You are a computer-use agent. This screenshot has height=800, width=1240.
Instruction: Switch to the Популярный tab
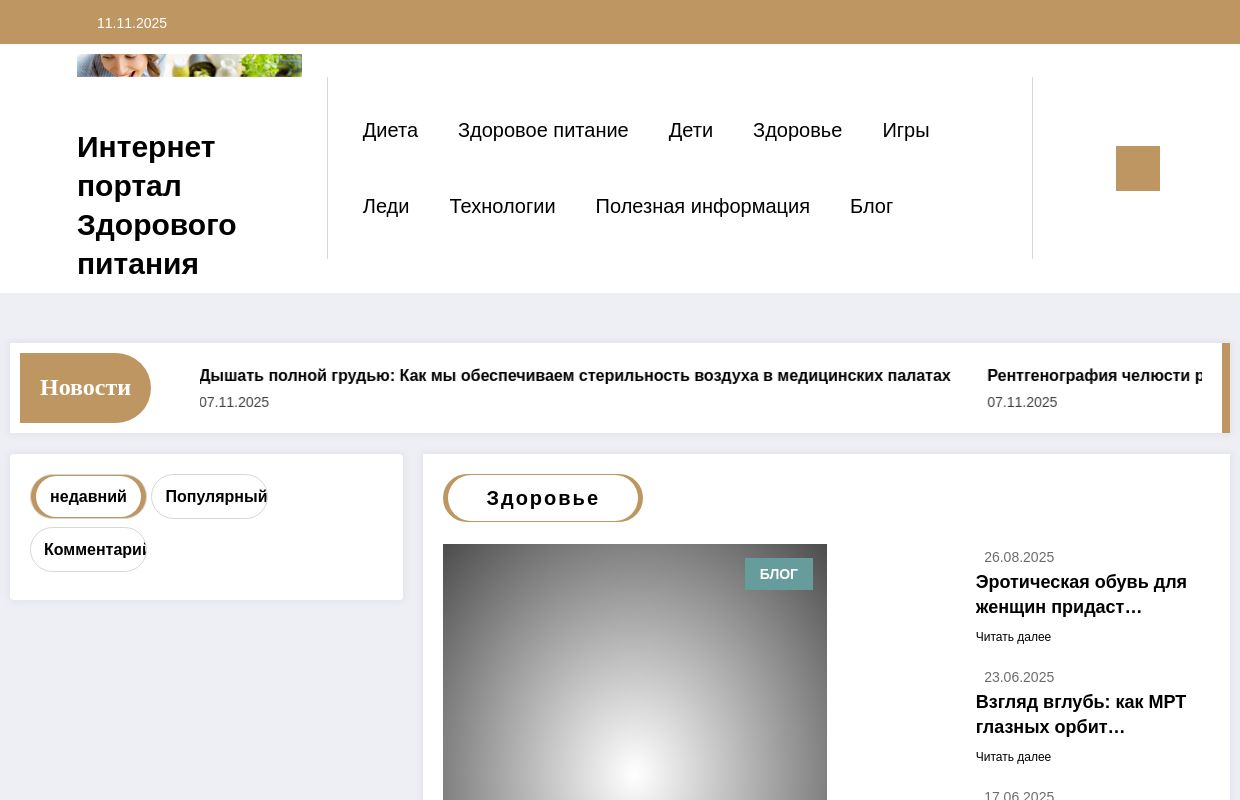[216, 496]
